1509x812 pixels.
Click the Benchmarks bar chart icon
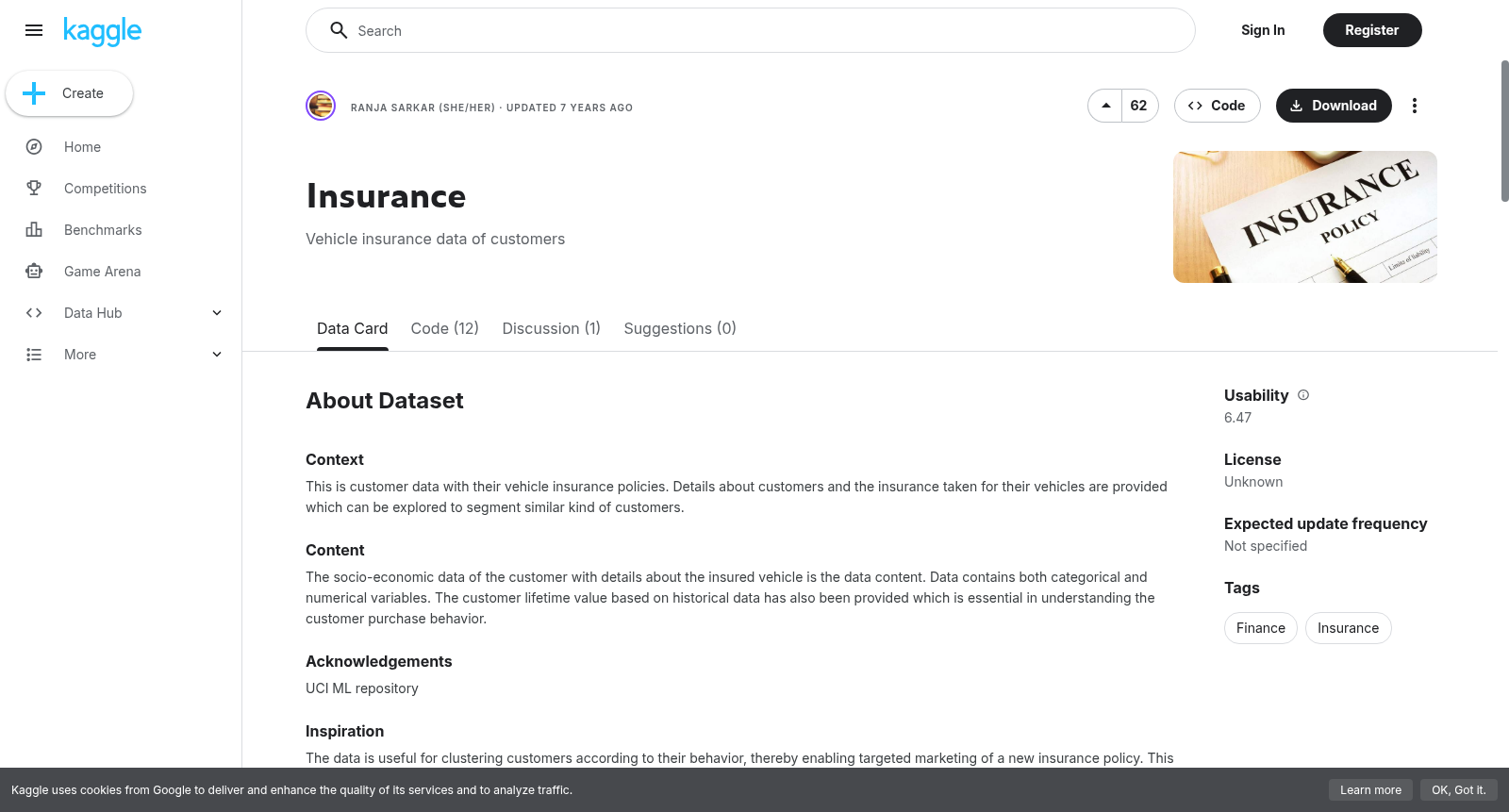pyautogui.click(x=34, y=230)
